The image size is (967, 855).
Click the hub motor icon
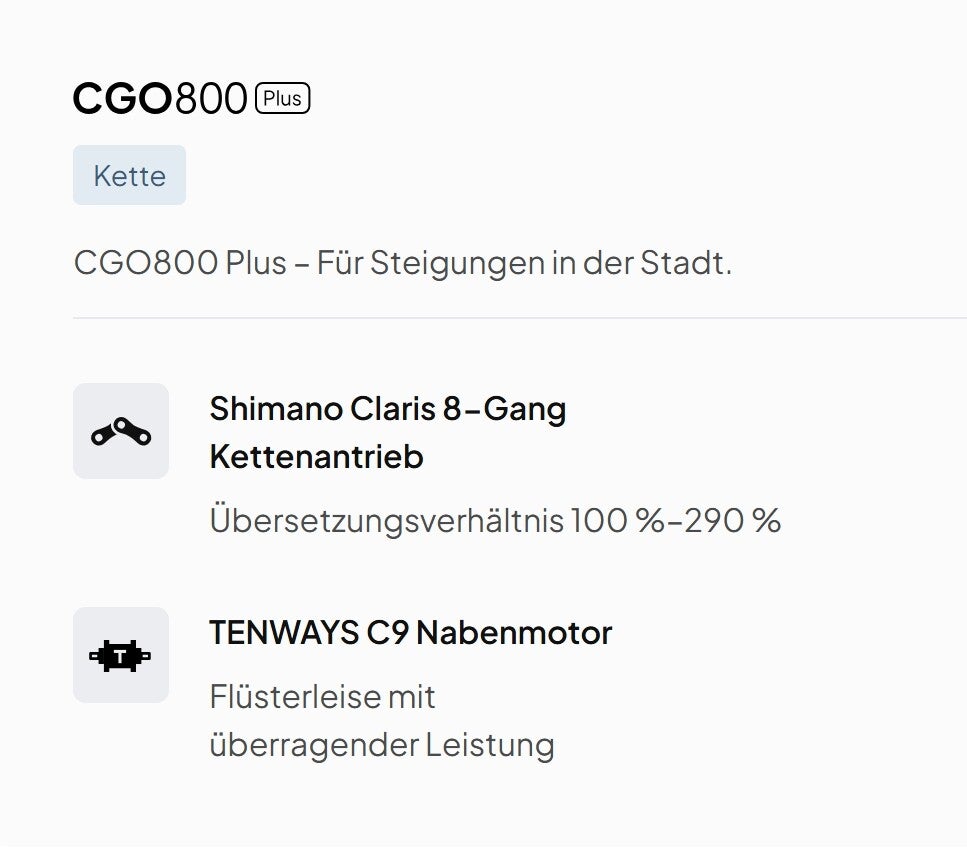coord(121,656)
